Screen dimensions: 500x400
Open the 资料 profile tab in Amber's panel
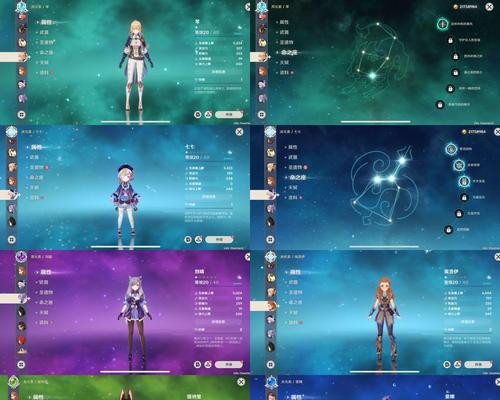click(x=293, y=322)
